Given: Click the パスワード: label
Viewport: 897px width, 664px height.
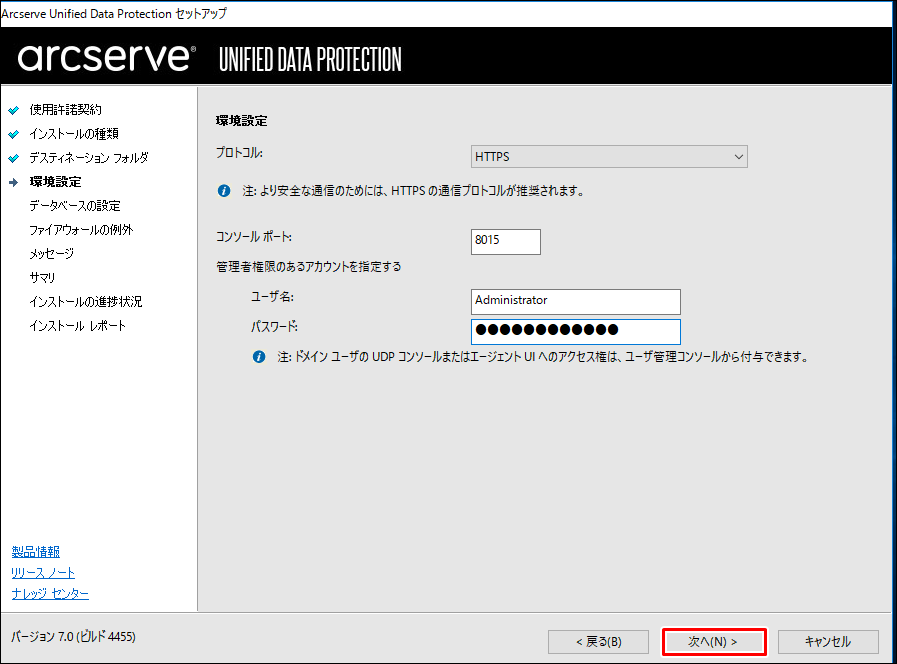Looking at the screenshot, I should tap(274, 327).
